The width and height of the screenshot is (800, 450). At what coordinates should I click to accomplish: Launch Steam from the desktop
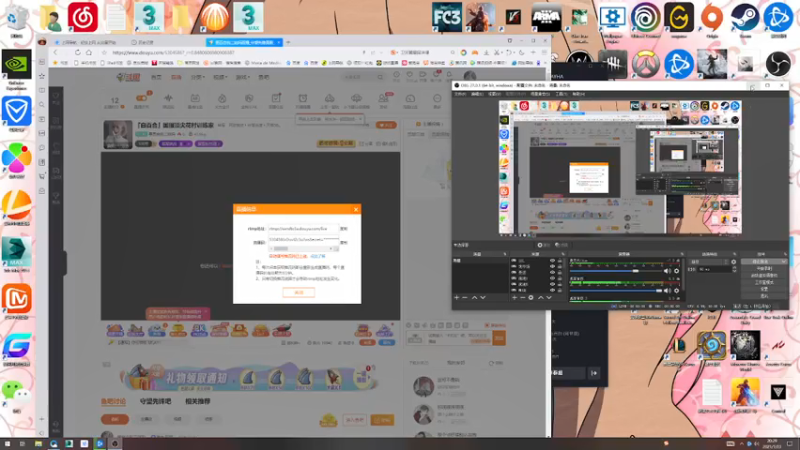point(745,18)
